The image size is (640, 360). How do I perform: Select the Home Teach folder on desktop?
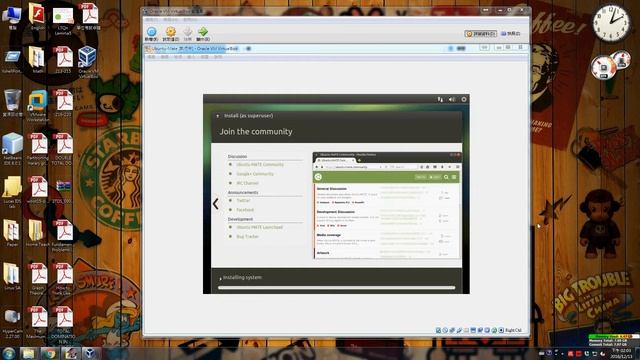coord(38,233)
